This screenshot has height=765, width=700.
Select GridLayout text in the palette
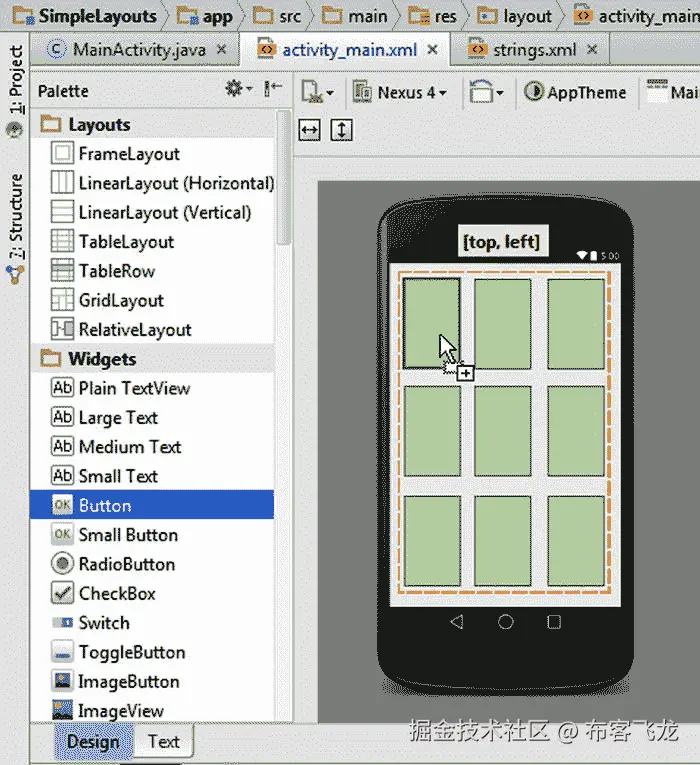[x=121, y=301]
